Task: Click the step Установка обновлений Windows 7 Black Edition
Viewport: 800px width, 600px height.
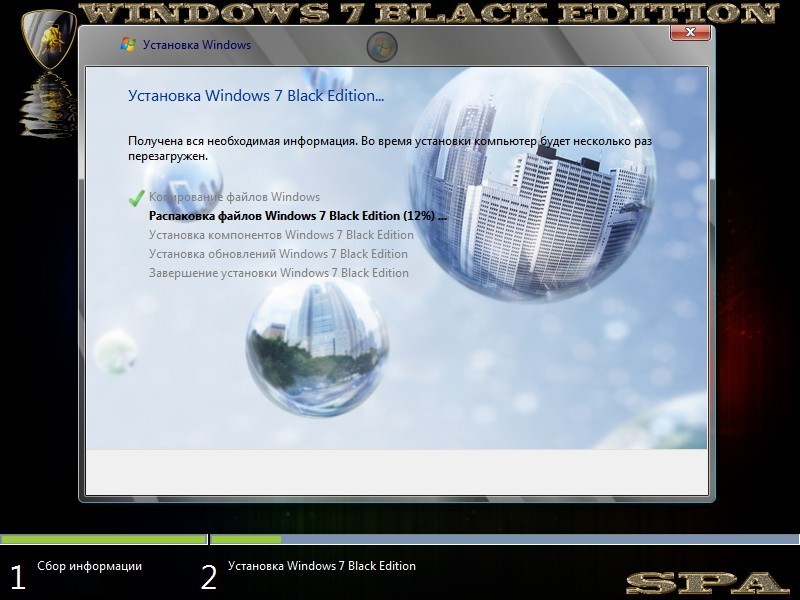Action: 278,254
